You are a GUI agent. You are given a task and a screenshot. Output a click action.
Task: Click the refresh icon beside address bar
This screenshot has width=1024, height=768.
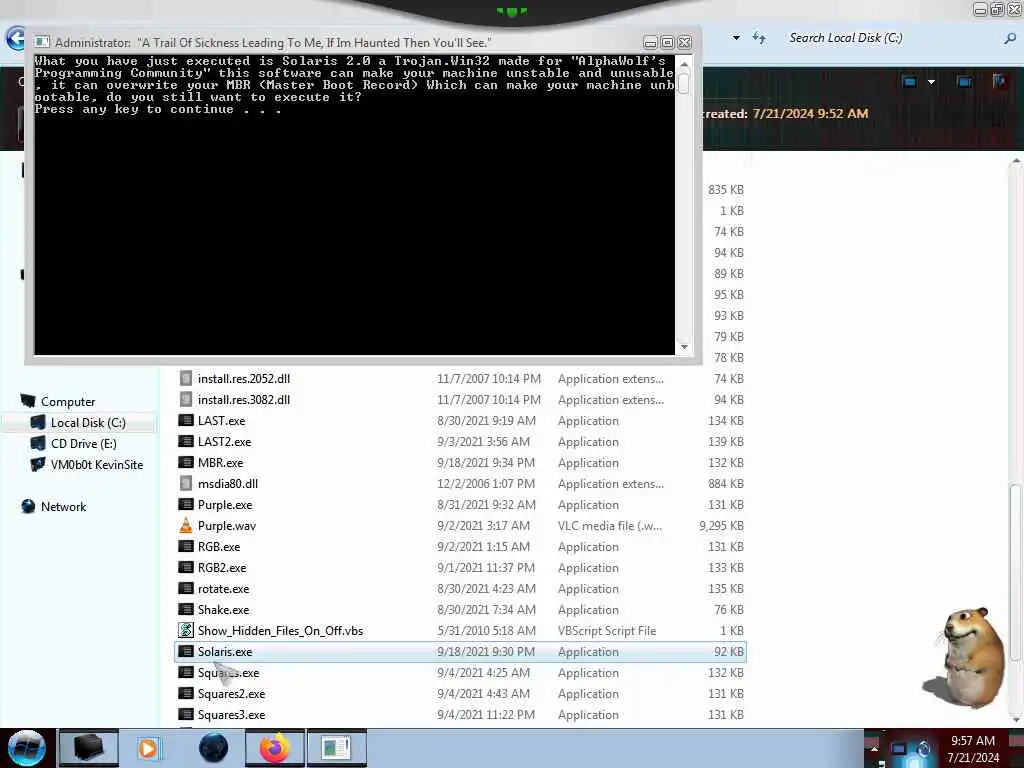[759, 38]
